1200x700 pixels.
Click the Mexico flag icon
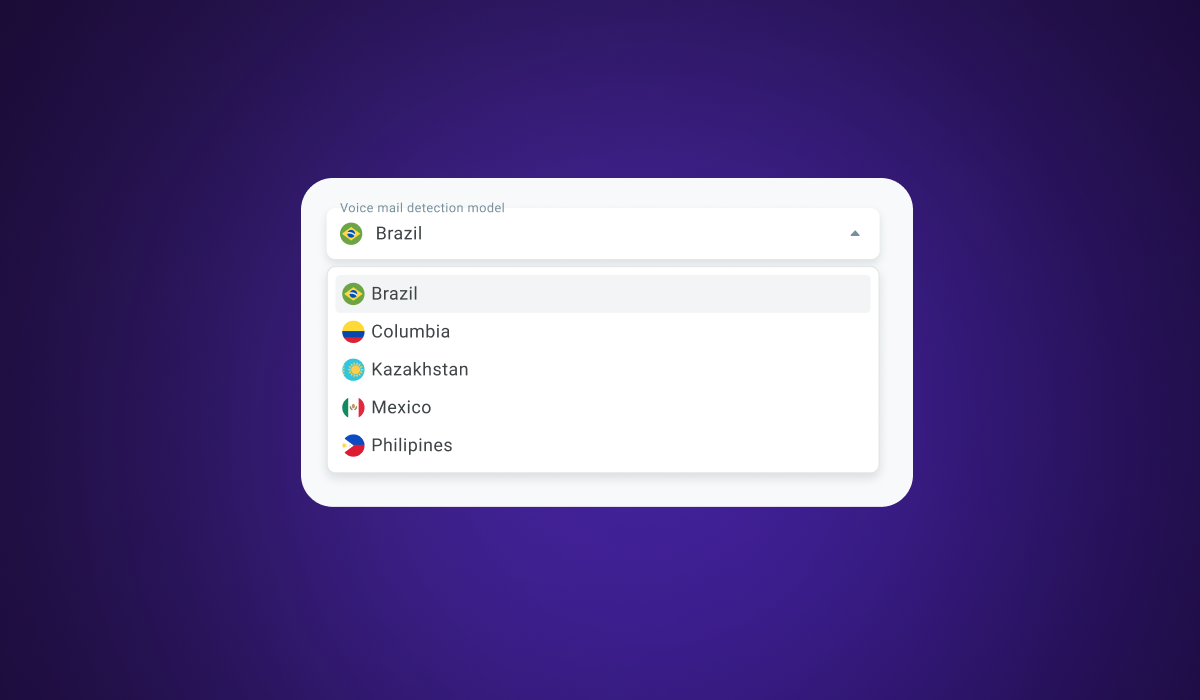click(353, 408)
